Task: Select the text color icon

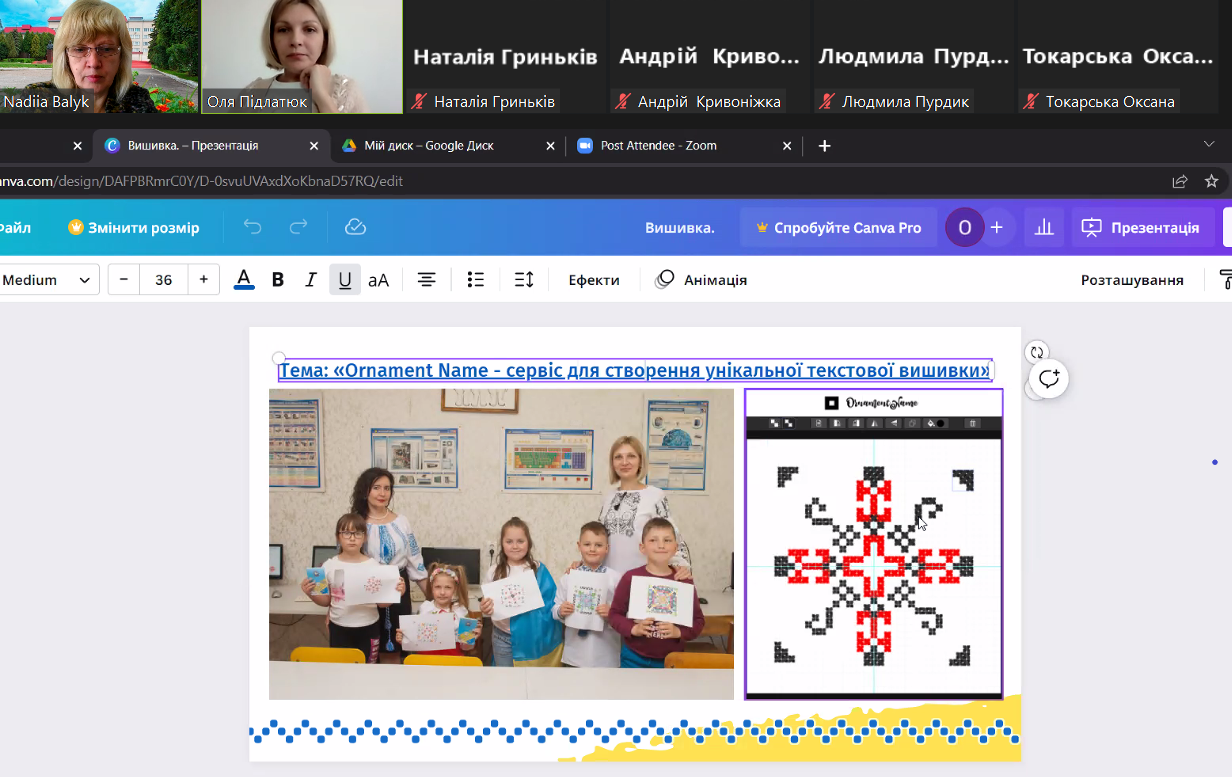Action: click(243, 280)
